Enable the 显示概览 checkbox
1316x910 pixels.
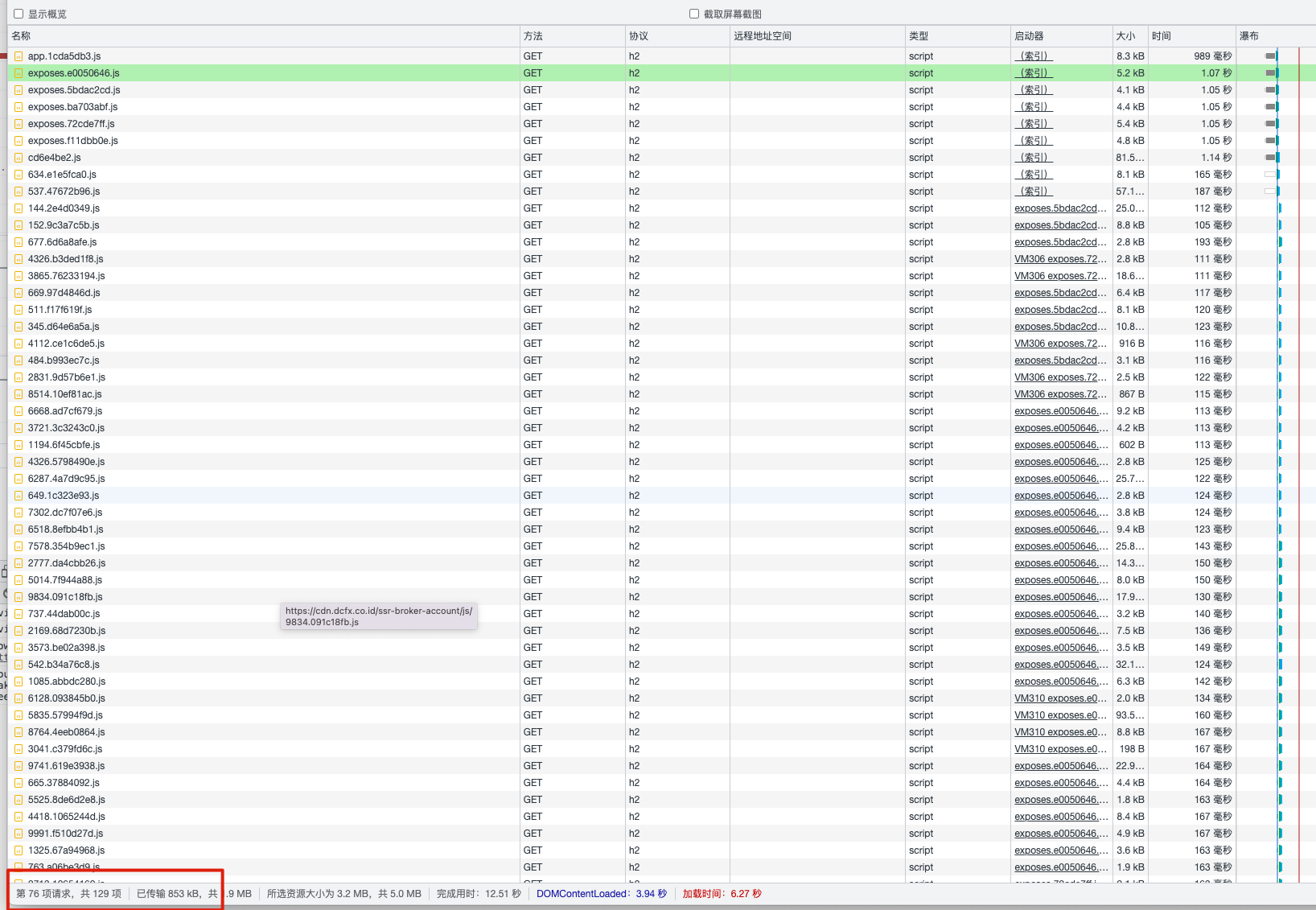coord(19,14)
